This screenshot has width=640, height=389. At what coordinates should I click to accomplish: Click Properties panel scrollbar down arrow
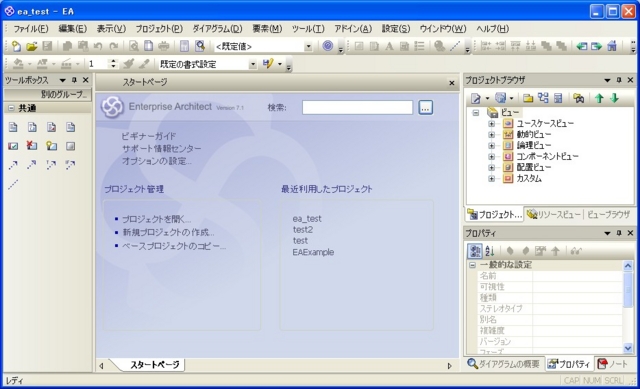click(628, 348)
